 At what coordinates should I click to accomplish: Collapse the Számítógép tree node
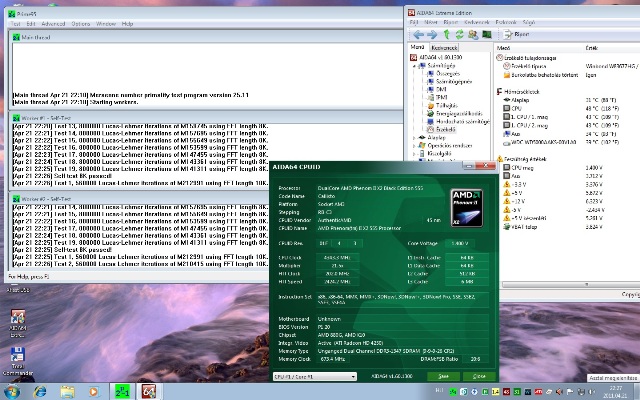[x=414, y=66]
